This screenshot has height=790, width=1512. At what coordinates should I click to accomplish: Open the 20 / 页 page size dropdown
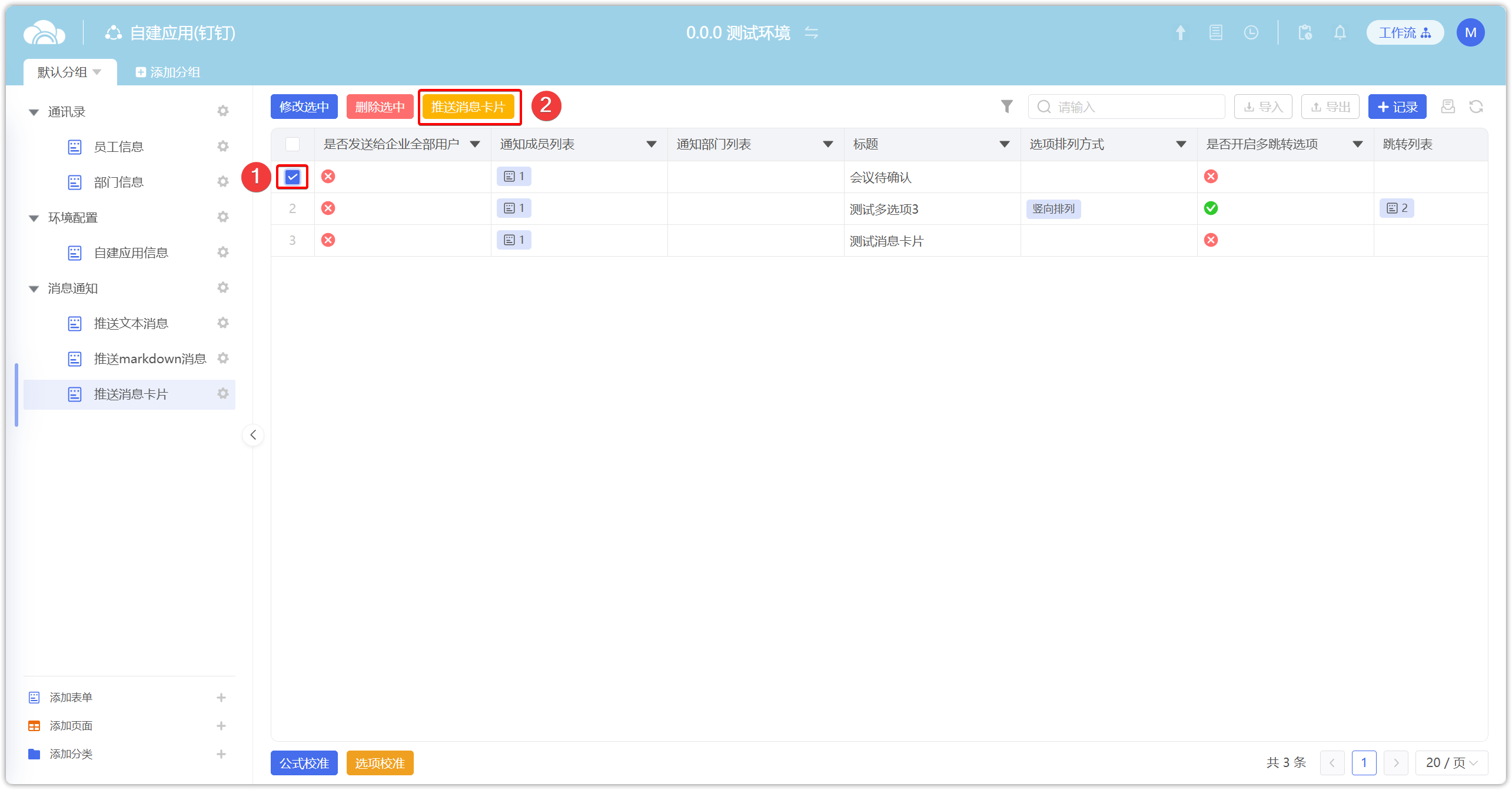coord(1451,763)
